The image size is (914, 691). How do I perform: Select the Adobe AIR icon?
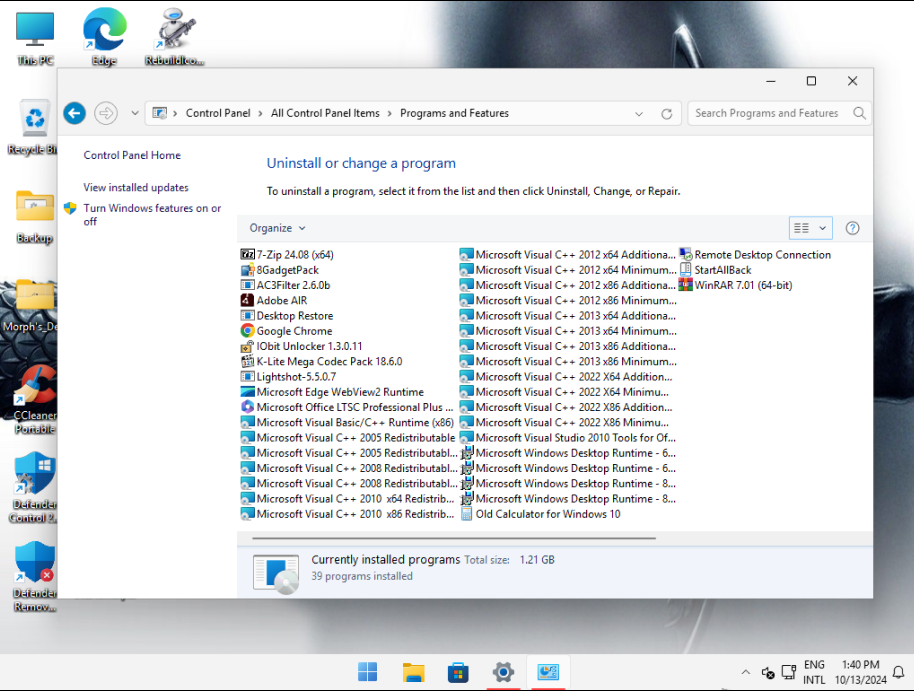pyautogui.click(x=248, y=300)
